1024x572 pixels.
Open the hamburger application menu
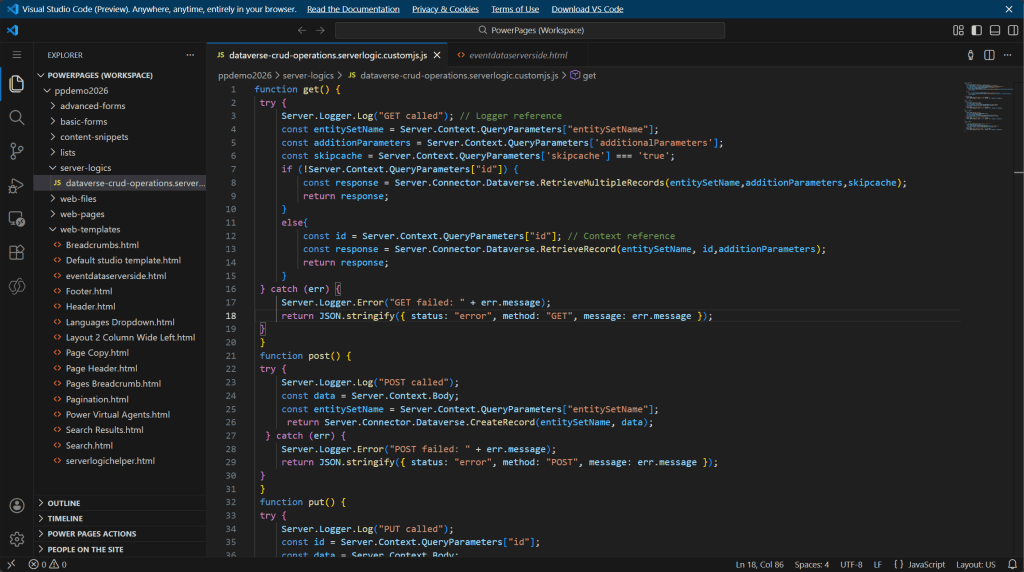point(16,55)
